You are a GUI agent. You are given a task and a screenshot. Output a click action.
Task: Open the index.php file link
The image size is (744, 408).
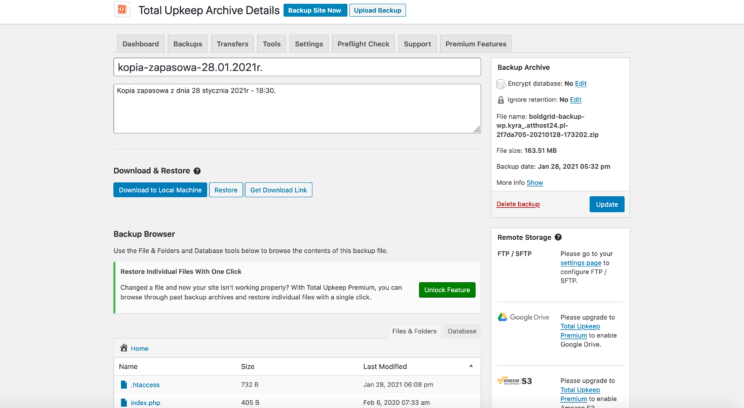click(145, 403)
